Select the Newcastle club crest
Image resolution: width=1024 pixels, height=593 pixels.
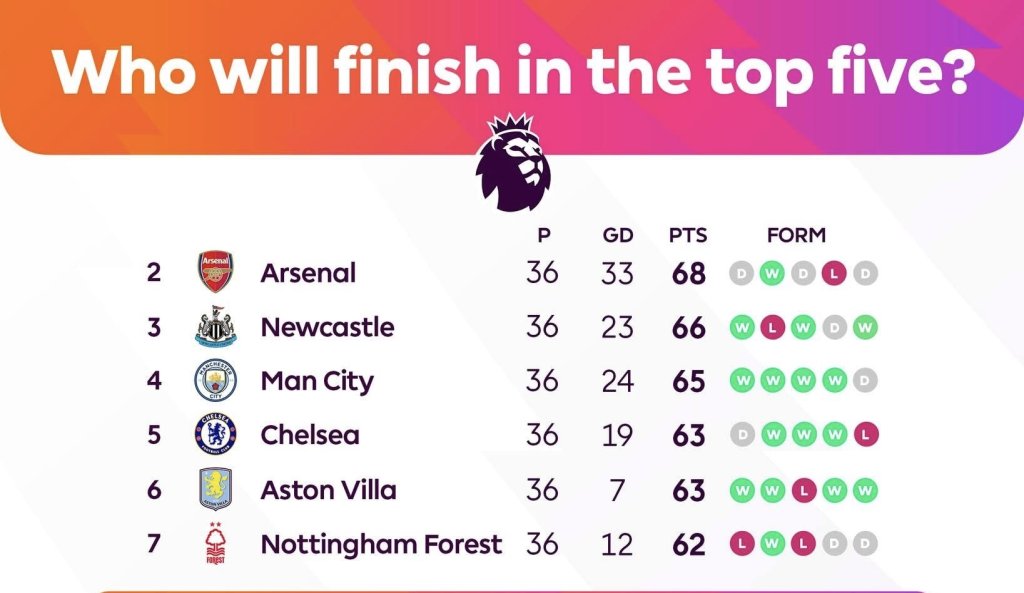[x=216, y=326]
